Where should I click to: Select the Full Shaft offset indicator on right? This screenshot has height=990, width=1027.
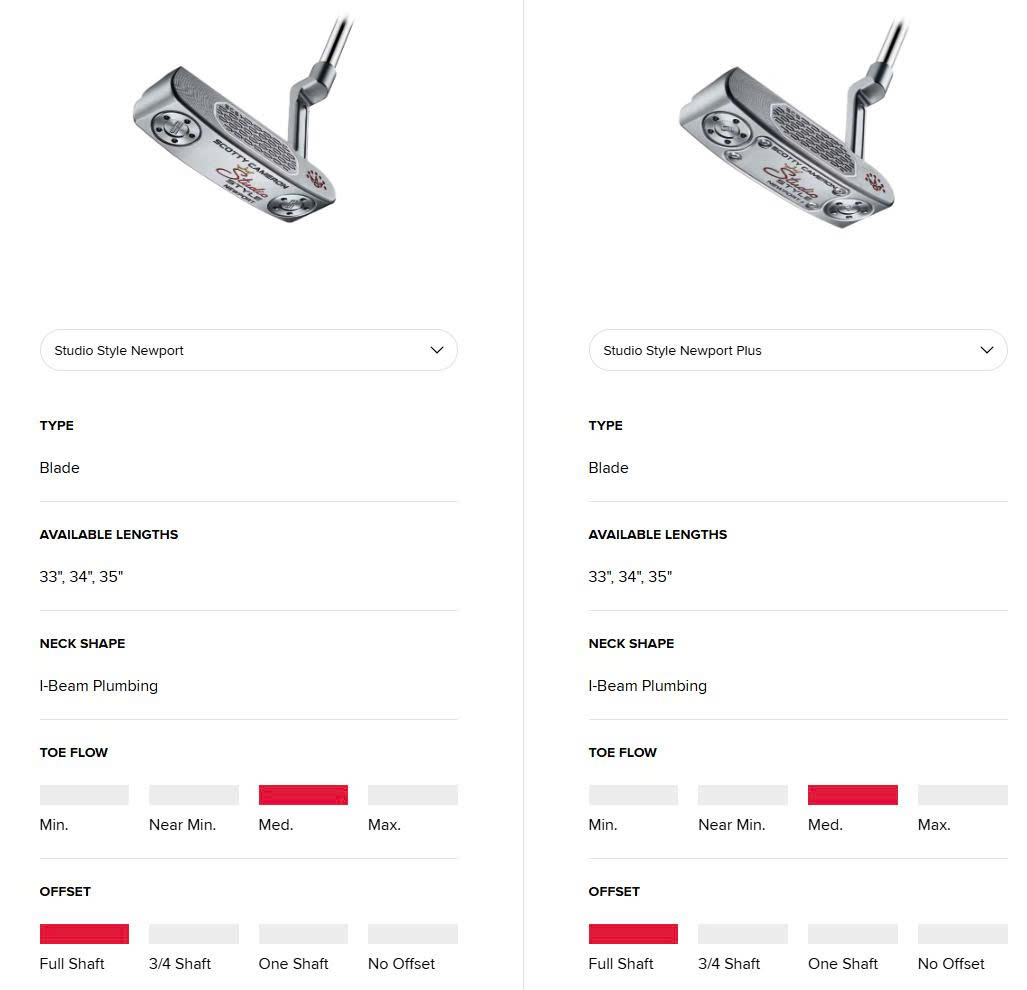click(x=633, y=933)
